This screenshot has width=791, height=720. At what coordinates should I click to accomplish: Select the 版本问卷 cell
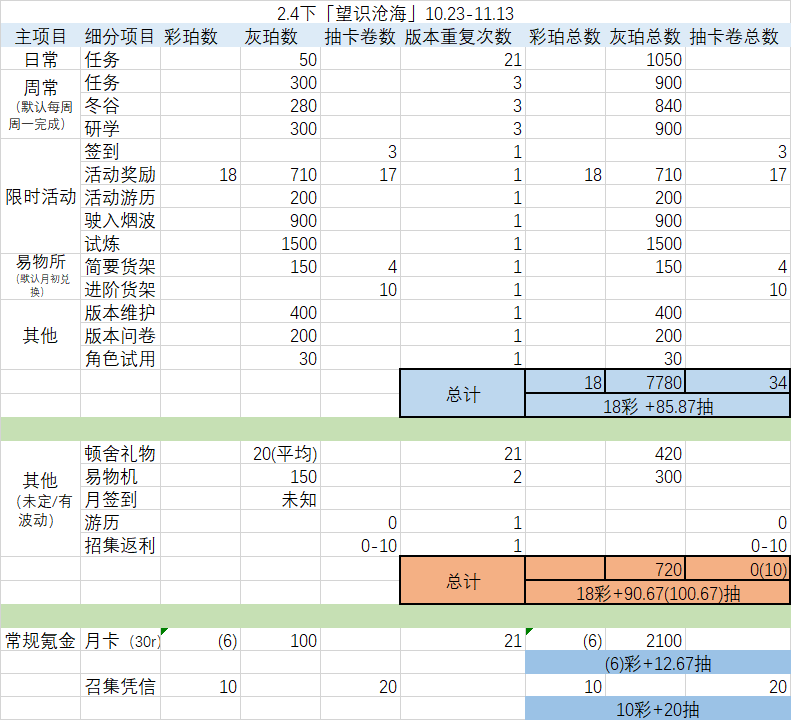[x=120, y=335]
